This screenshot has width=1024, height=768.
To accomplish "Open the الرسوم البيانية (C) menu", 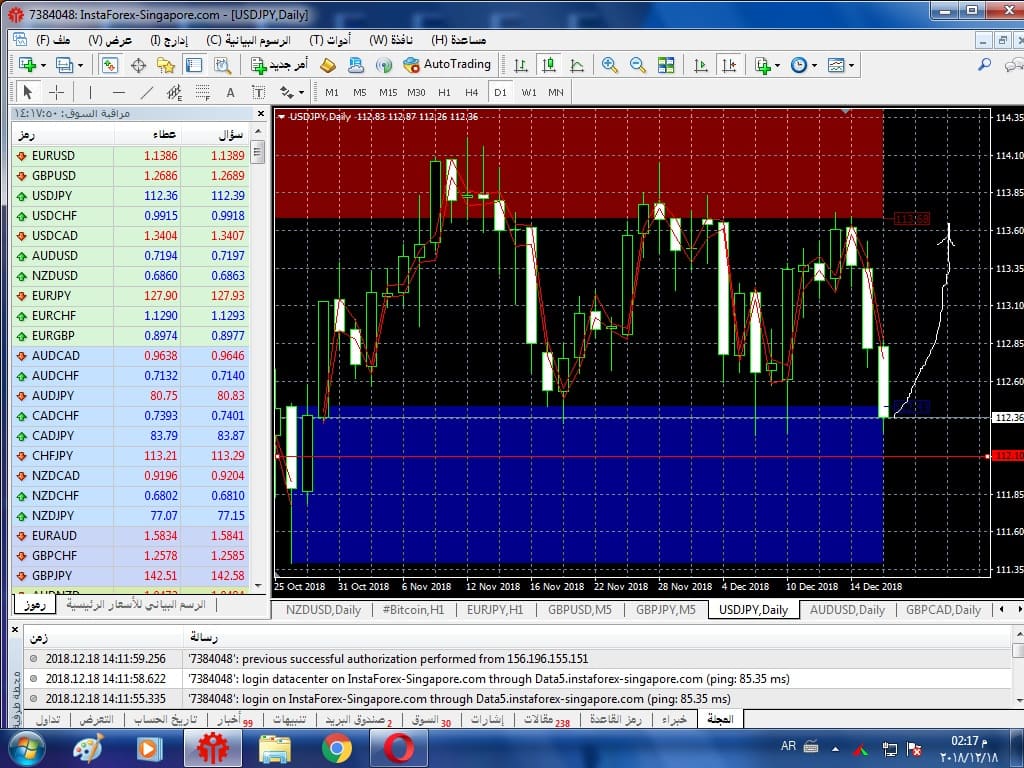I will [248, 40].
